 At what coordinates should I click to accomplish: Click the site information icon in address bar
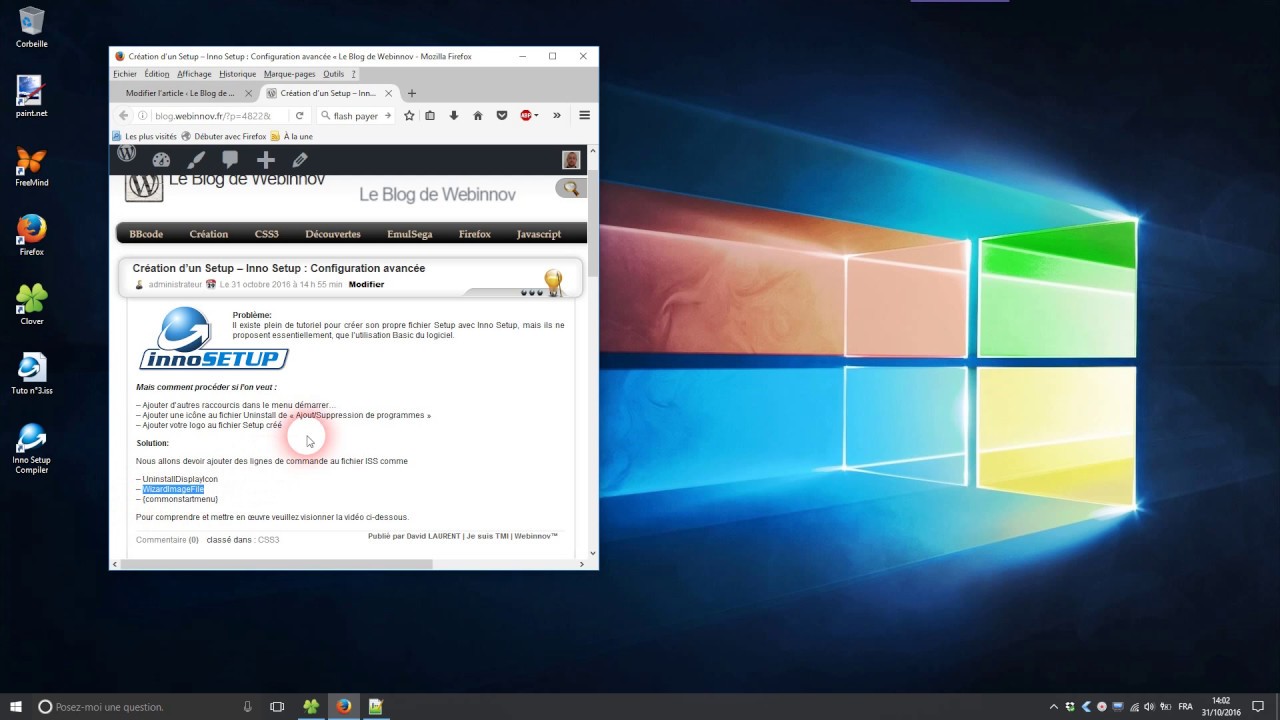pos(143,116)
